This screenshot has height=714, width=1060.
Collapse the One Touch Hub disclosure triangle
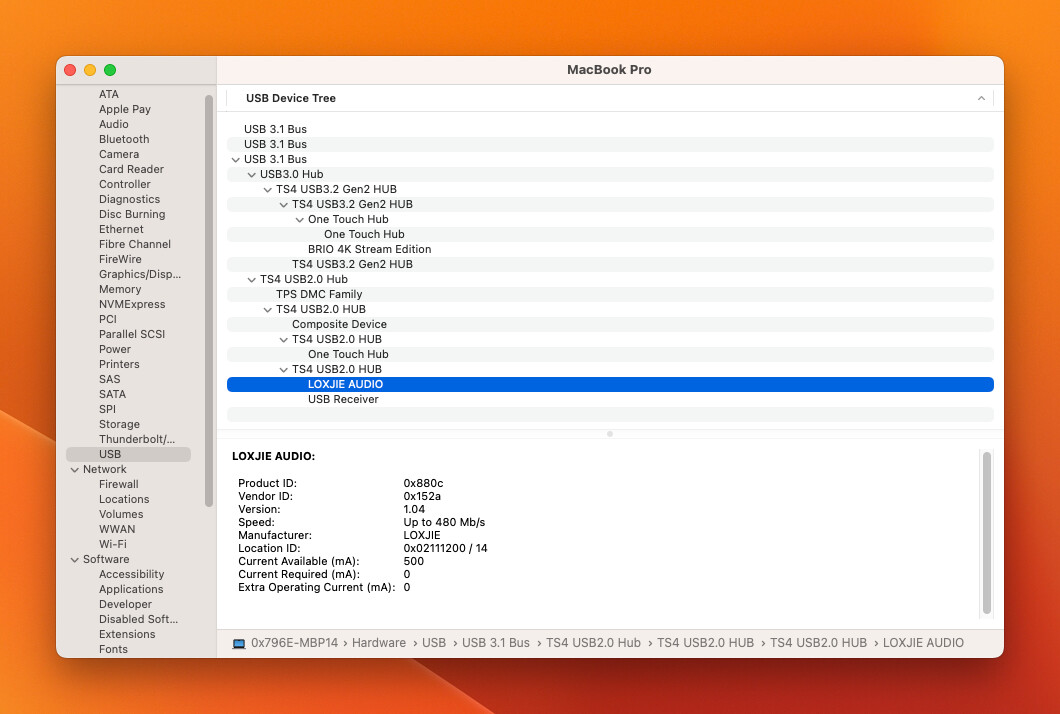click(300, 219)
